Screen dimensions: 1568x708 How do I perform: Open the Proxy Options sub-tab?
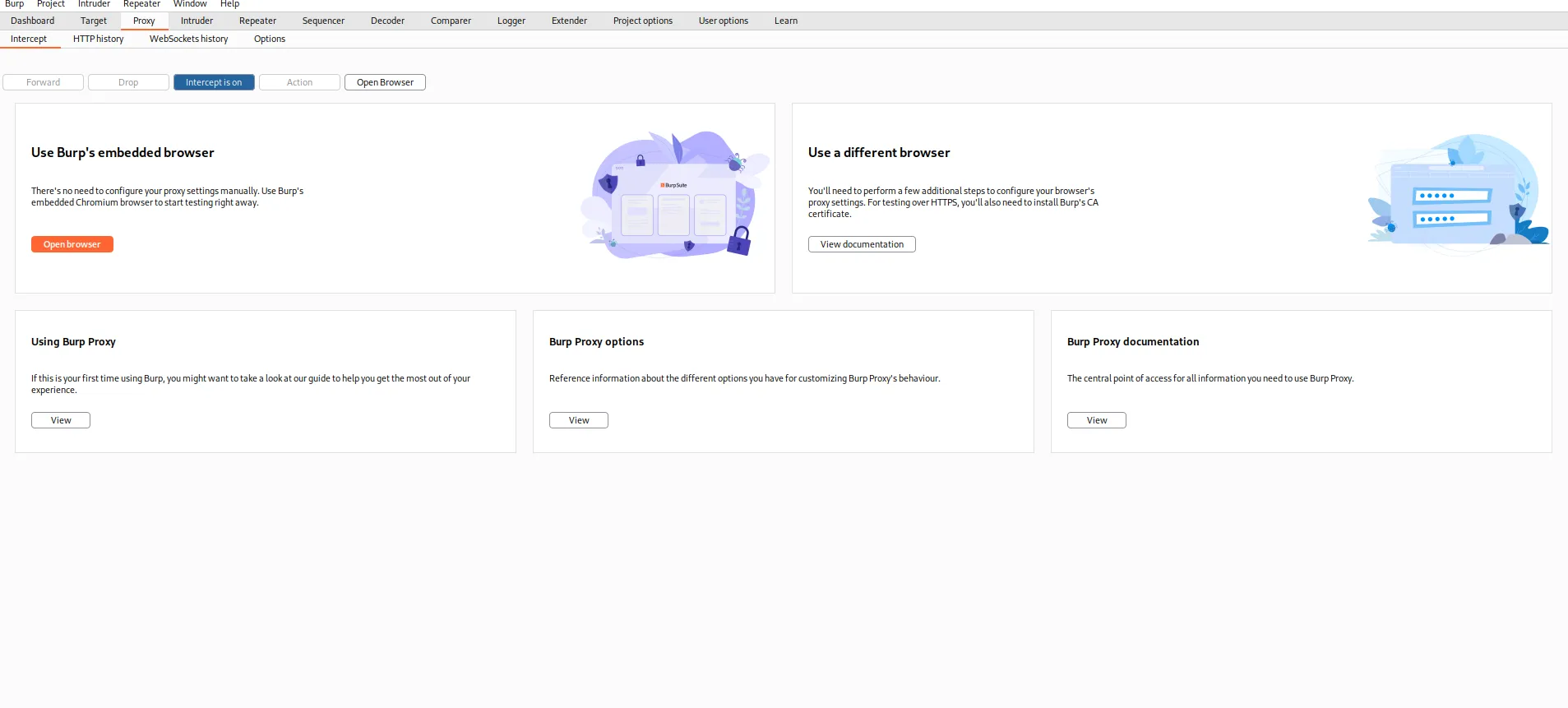click(270, 39)
